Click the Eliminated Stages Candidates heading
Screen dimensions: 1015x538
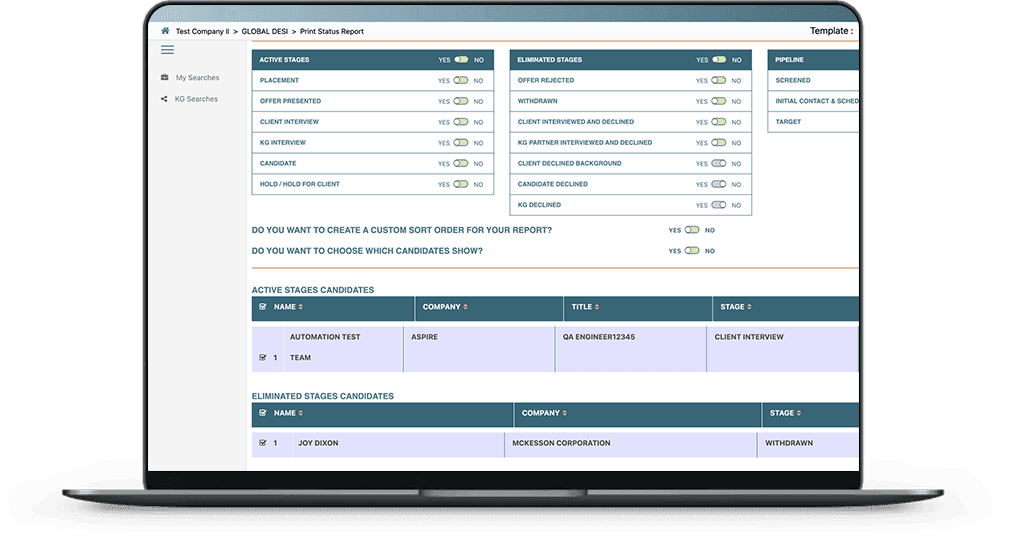point(322,396)
